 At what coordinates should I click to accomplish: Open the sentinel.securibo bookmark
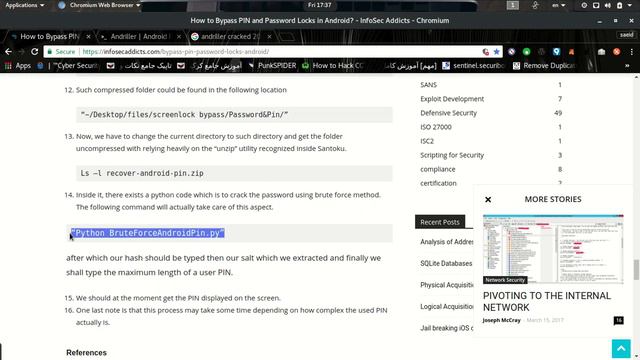click(473, 66)
